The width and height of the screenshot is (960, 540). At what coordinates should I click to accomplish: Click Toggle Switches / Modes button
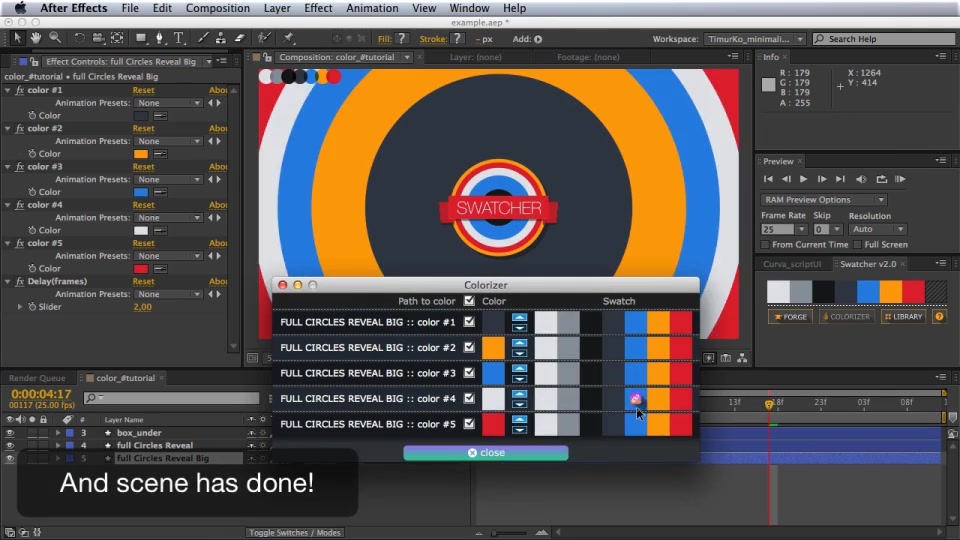[x=294, y=533]
